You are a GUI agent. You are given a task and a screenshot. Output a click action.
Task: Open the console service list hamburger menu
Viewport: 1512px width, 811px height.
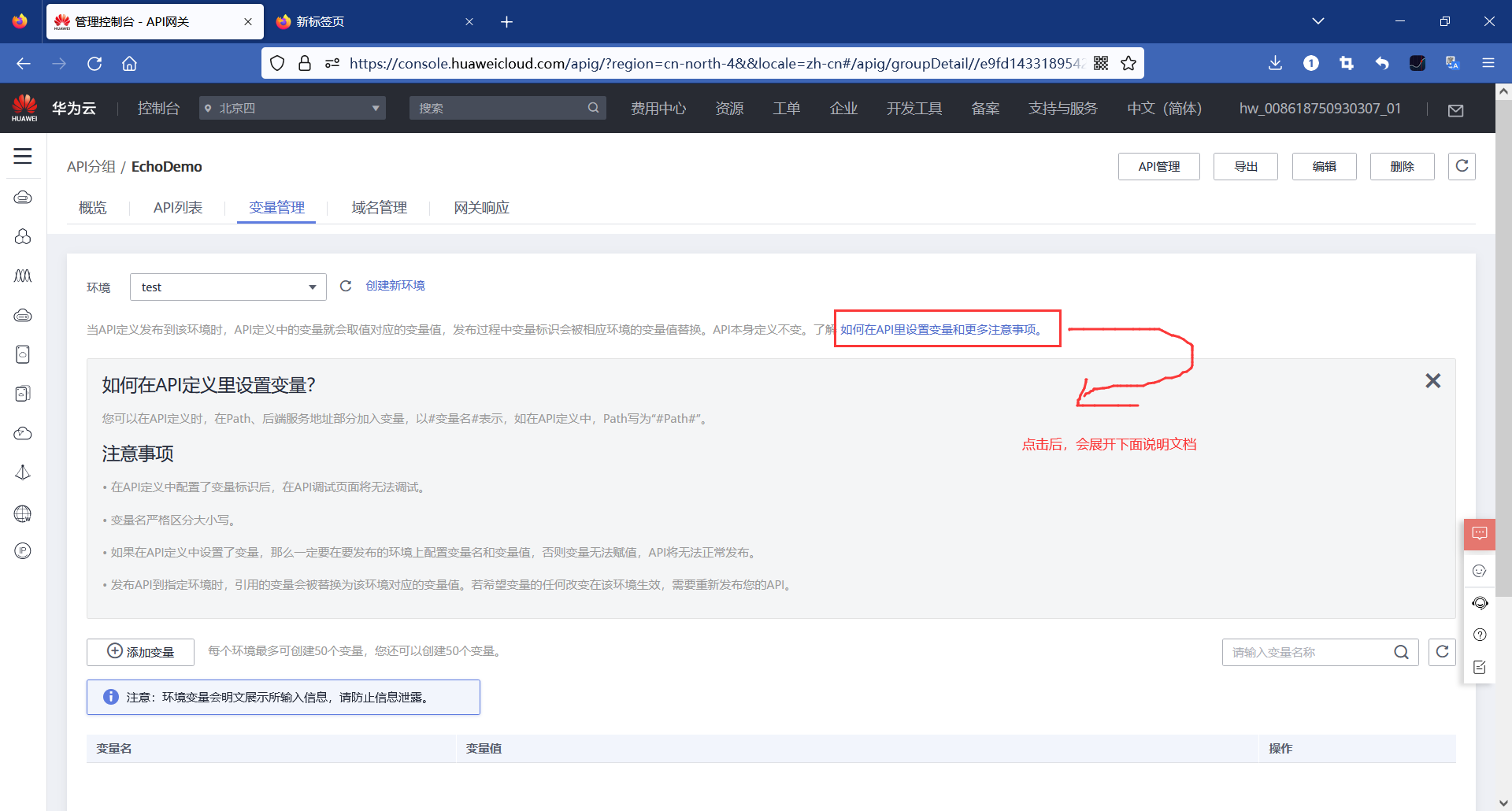pos(22,157)
